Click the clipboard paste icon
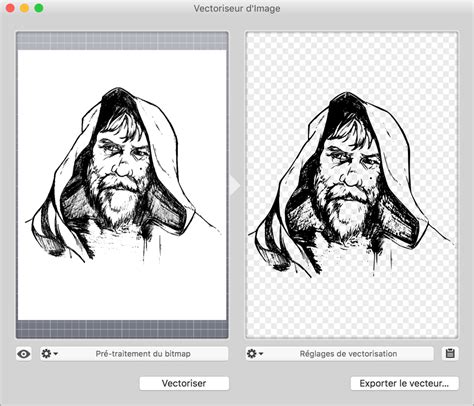474x406 pixels. pyautogui.click(x=450, y=354)
